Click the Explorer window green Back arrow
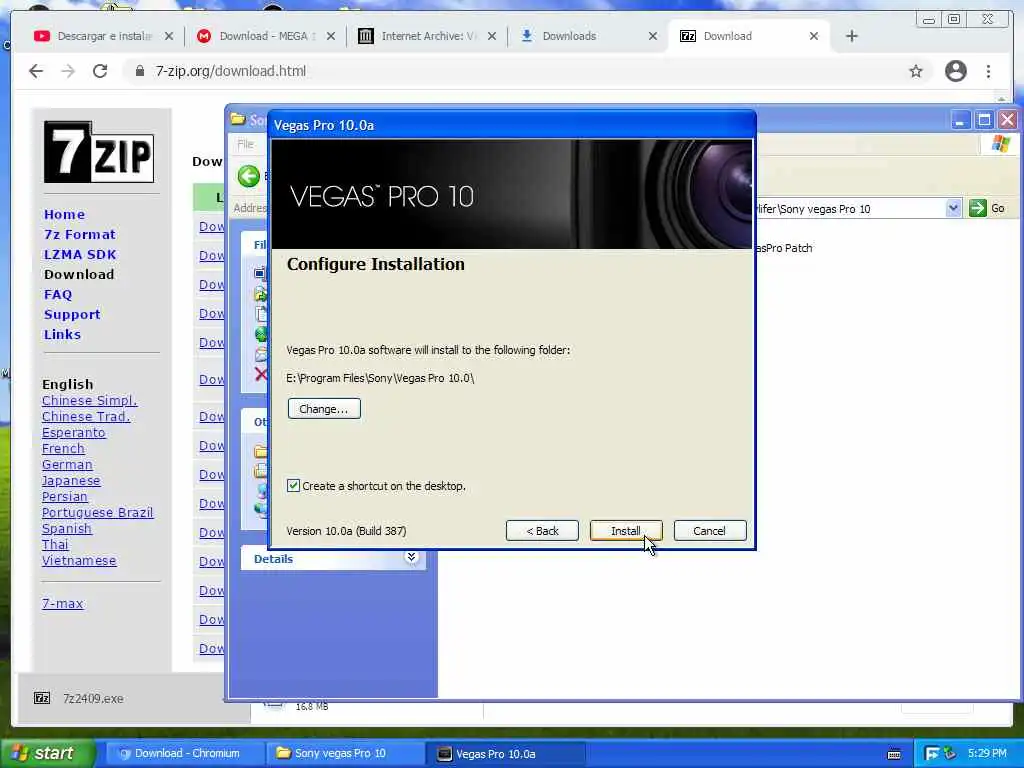The width and height of the screenshot is (1024, 768). [x=249, y=176]
